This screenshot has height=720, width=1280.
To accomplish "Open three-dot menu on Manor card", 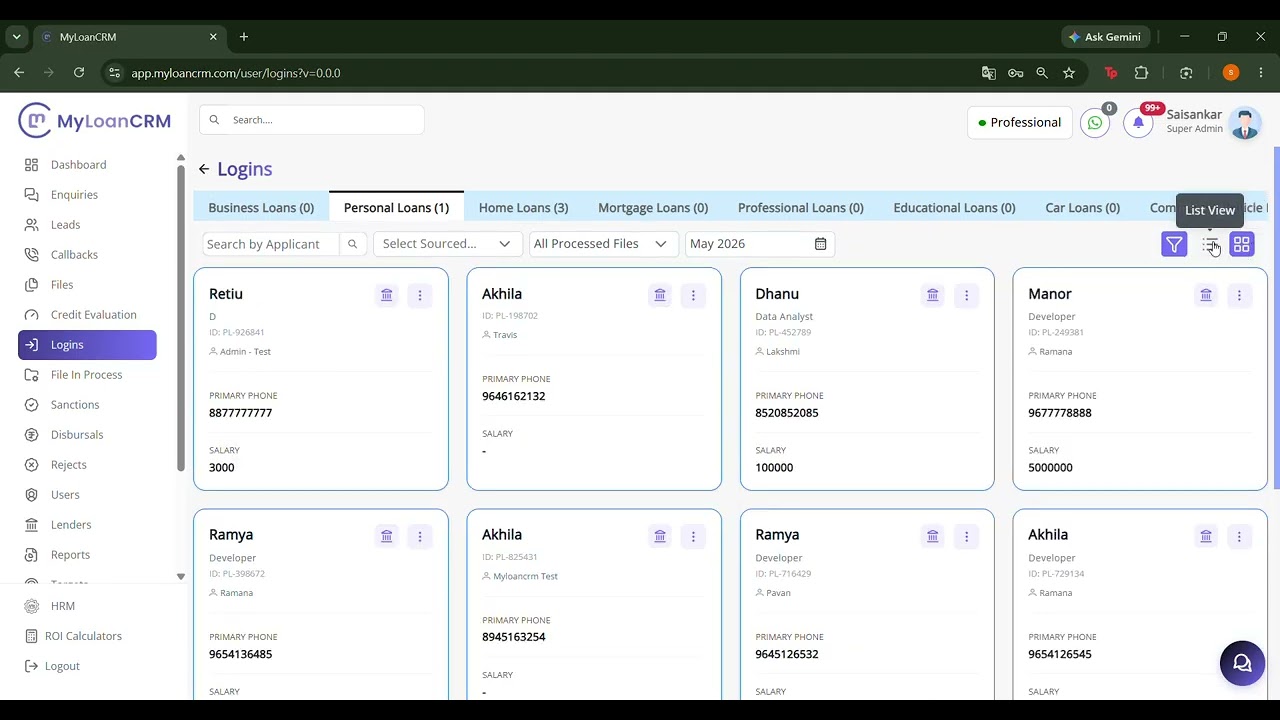I will pos(1239,295).
